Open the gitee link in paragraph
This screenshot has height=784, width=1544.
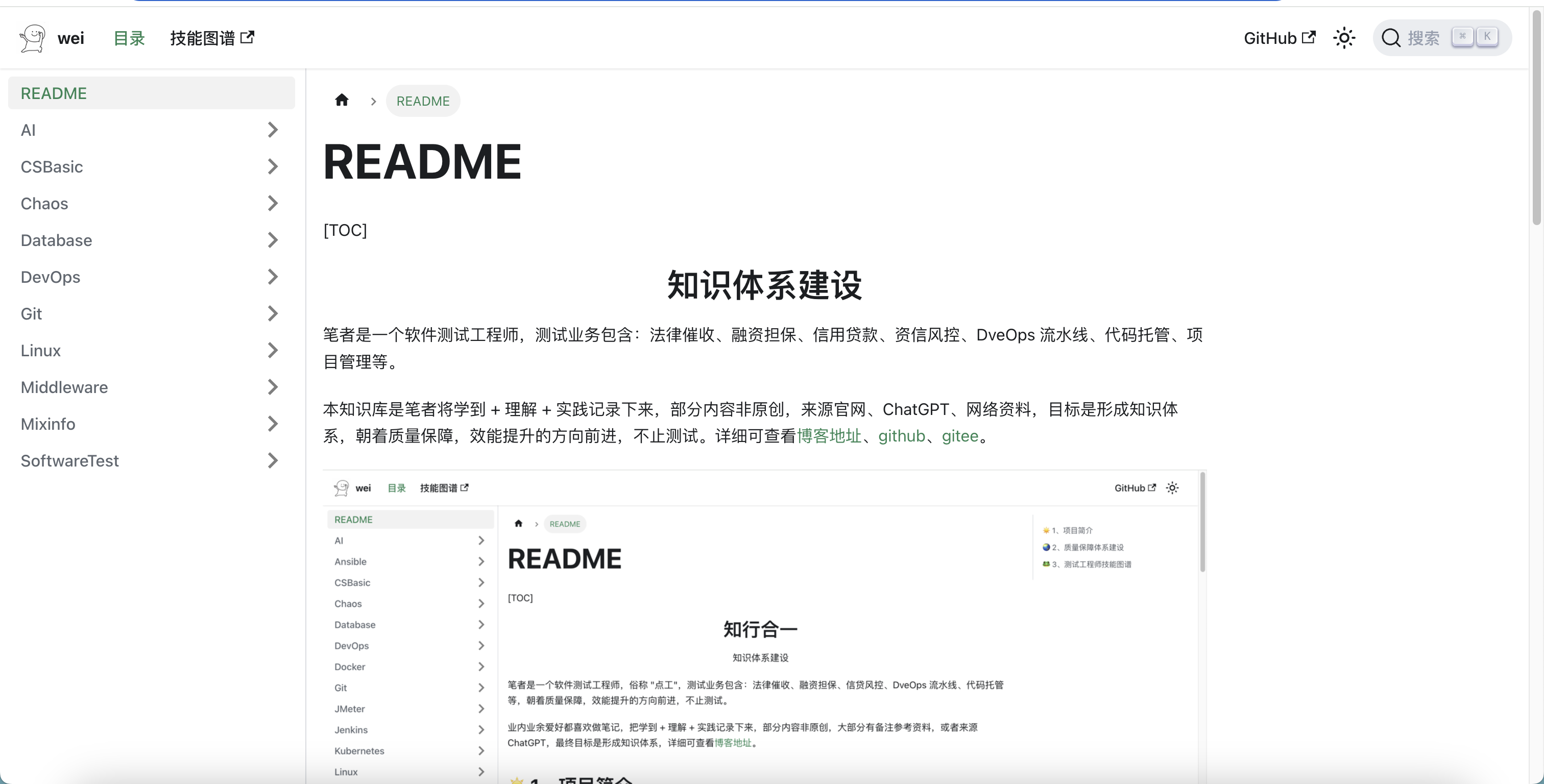(x=959, y=436)
